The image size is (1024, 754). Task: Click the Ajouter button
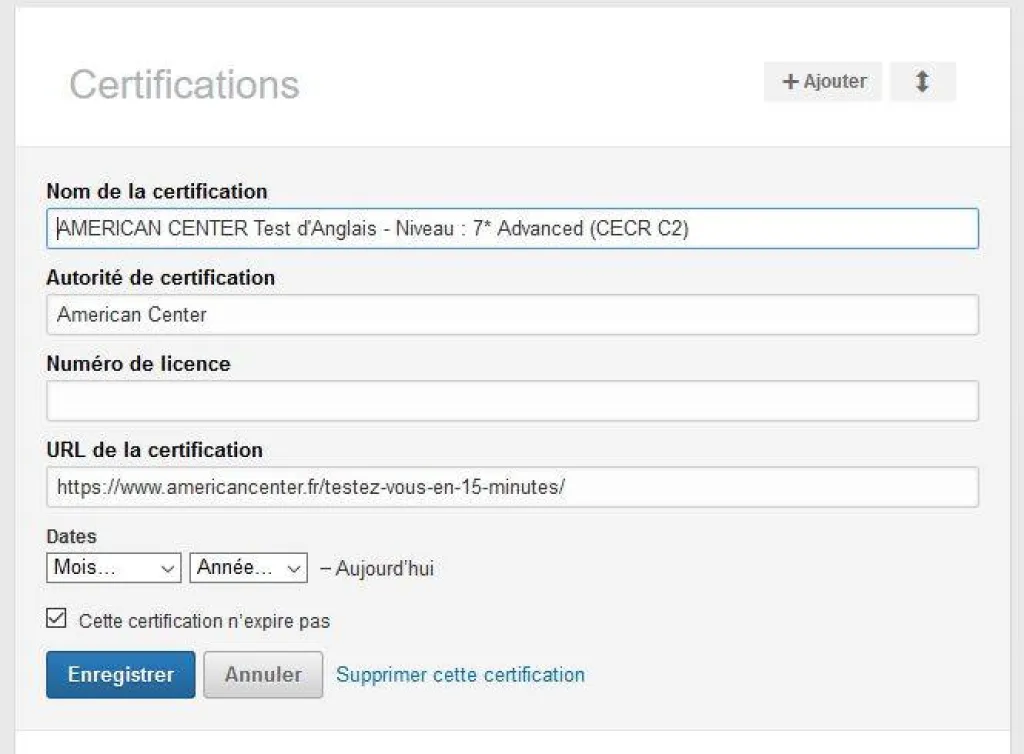(822, 82)
